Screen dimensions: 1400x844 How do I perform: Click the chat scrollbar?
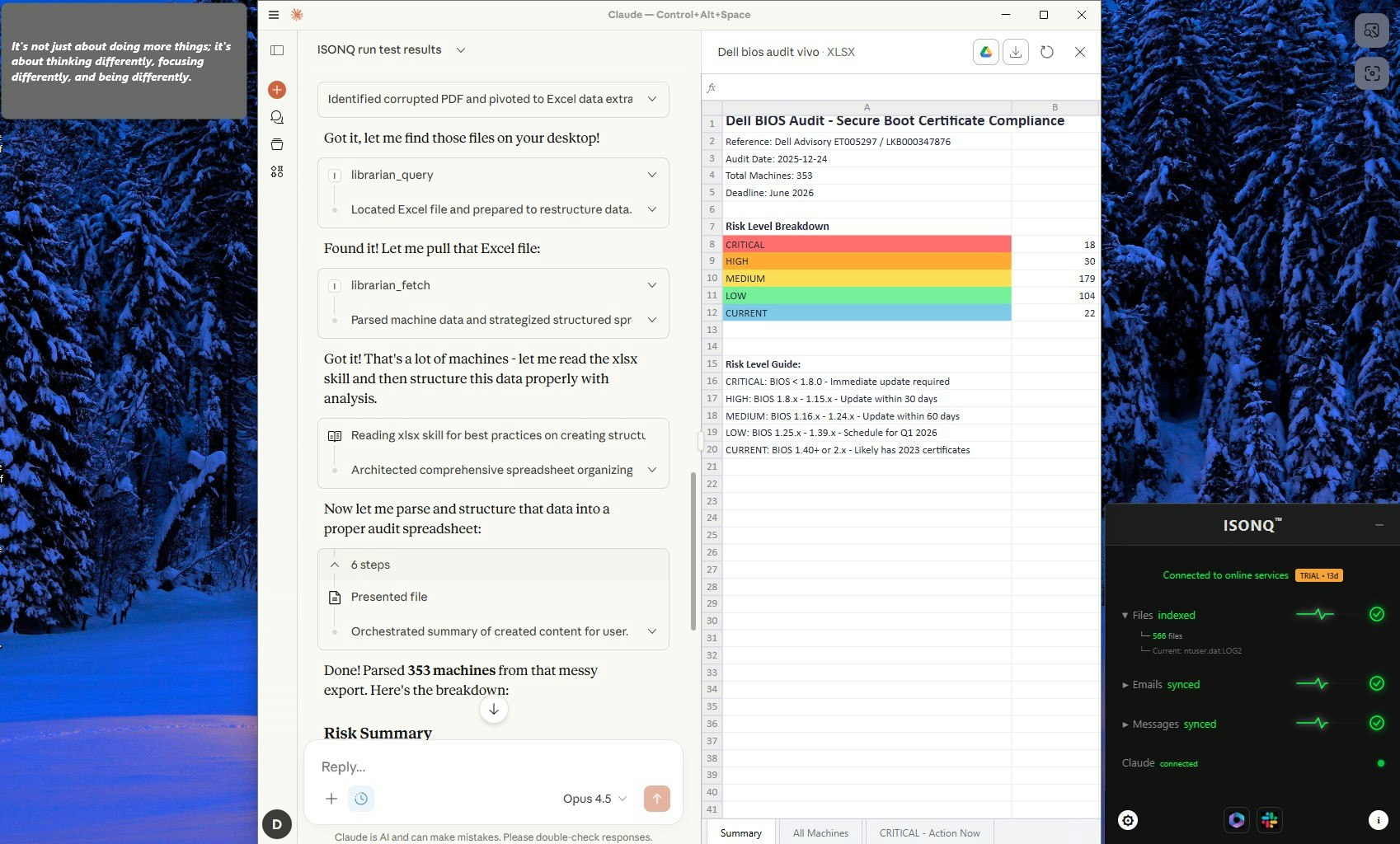693,551
